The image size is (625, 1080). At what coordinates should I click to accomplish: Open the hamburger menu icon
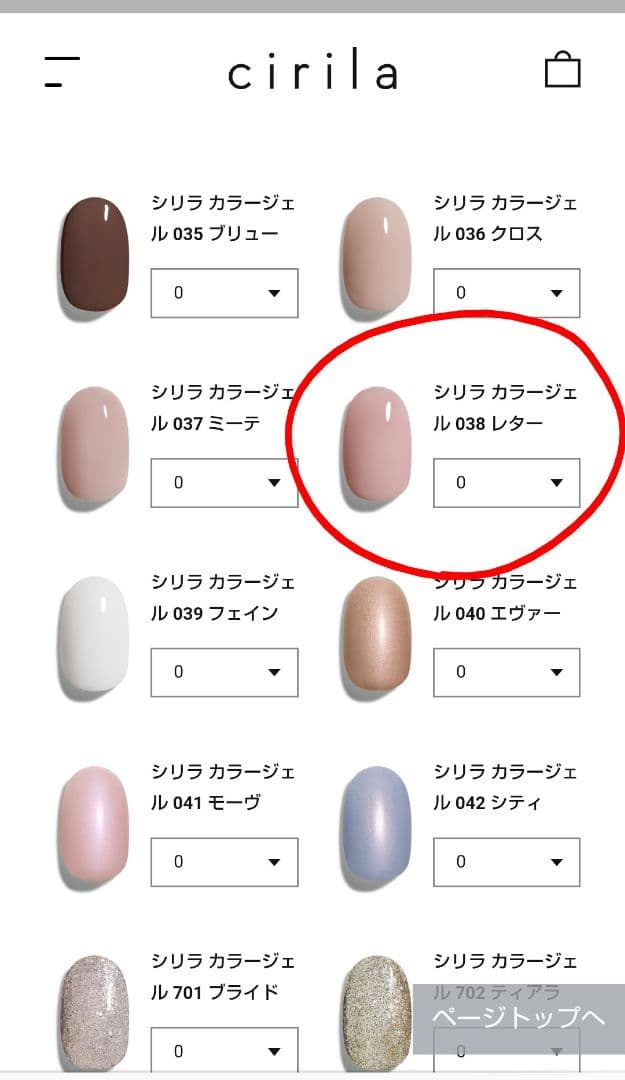[62, 72]
